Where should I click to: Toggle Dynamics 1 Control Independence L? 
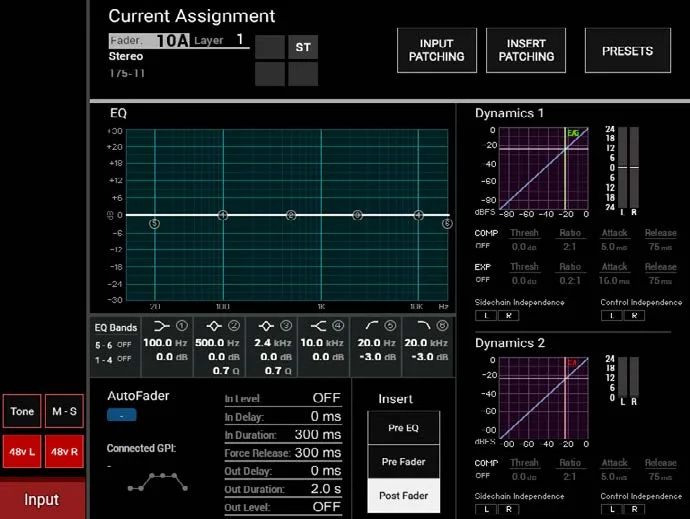pyautogui.click(x=612, y=316)
